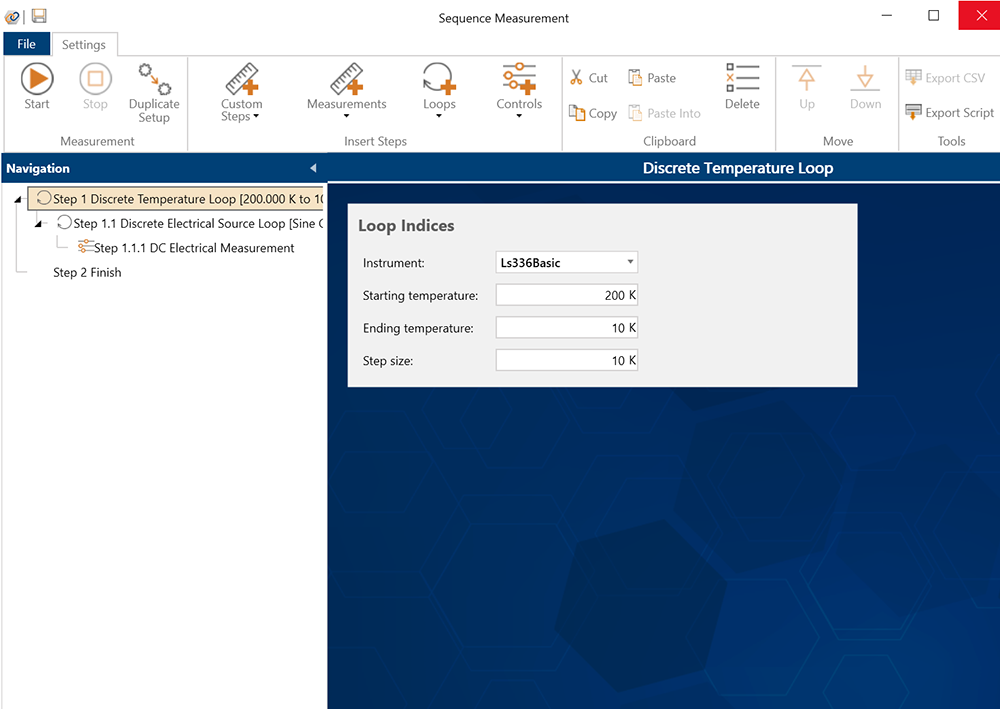Click the Export Script icon
Image resolution: width=1000 pixels, height=709 pixels.
point(914,112)
